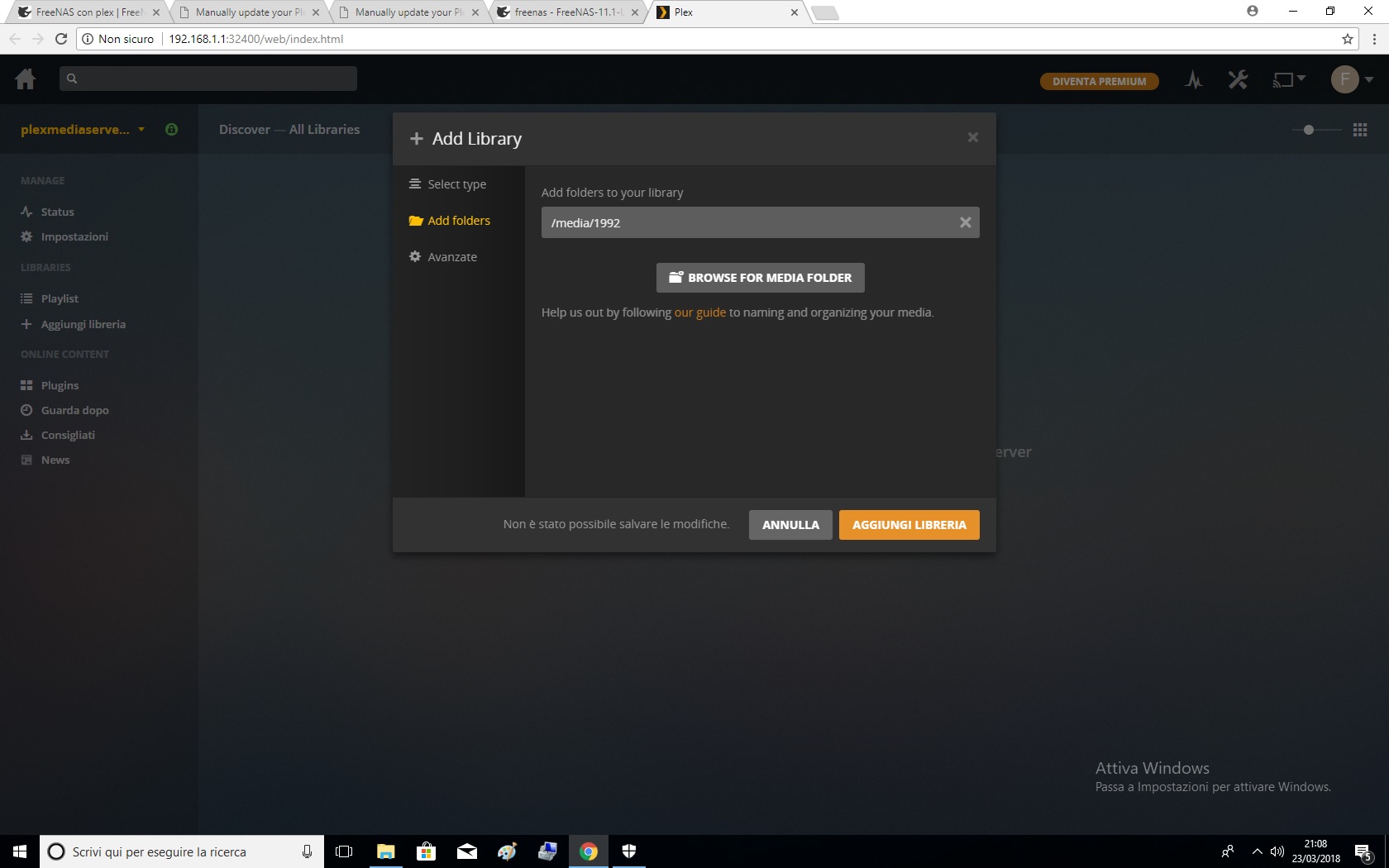Screen dimensions: 1389x868
Task: Open Microsoft Store from the taskbar
Action: (426, 851)
